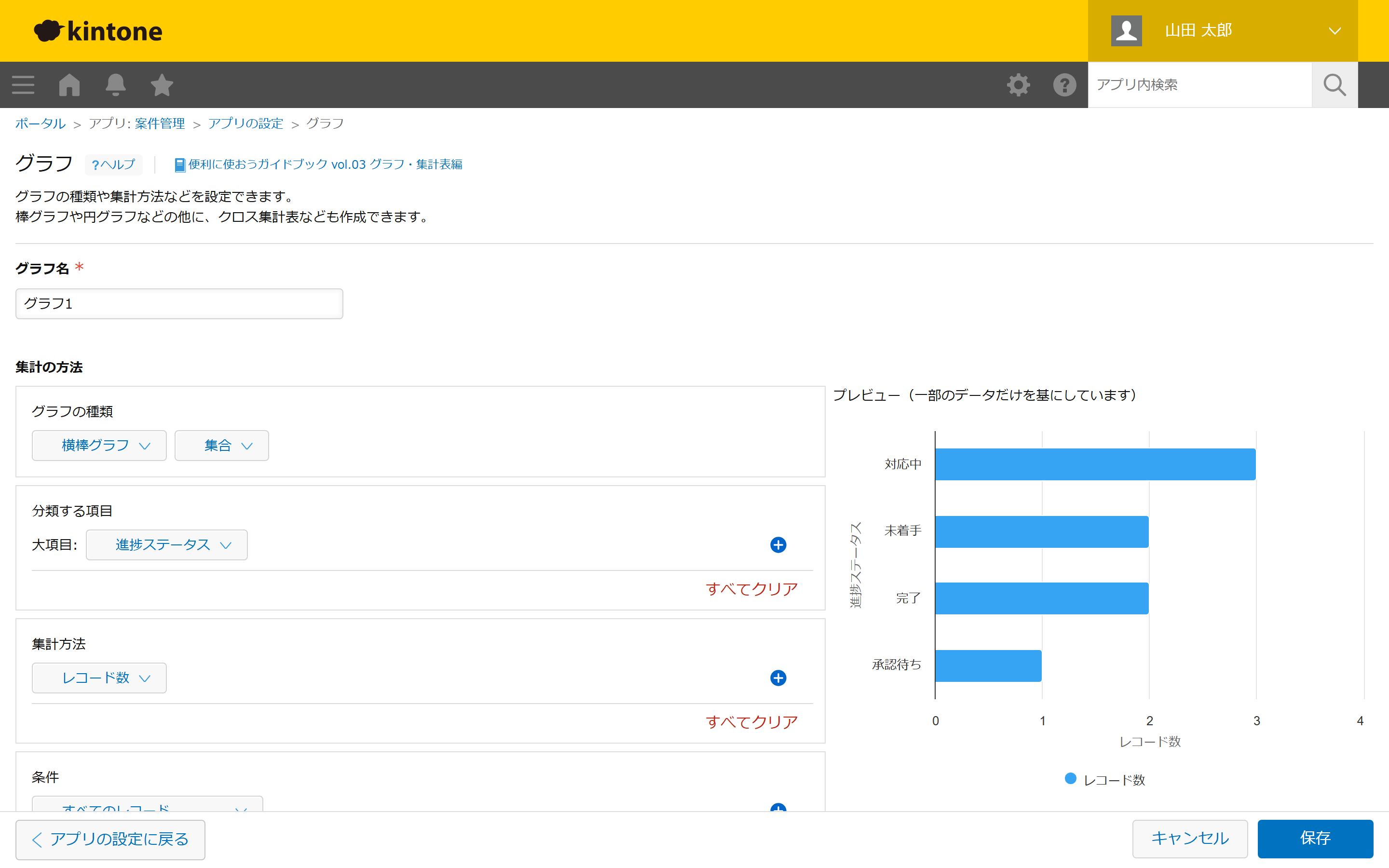Image resolution: width=1389 pixels, height=868 pixels.
Task: Click the レコード数 legend dot
Action: [1071, 778]
